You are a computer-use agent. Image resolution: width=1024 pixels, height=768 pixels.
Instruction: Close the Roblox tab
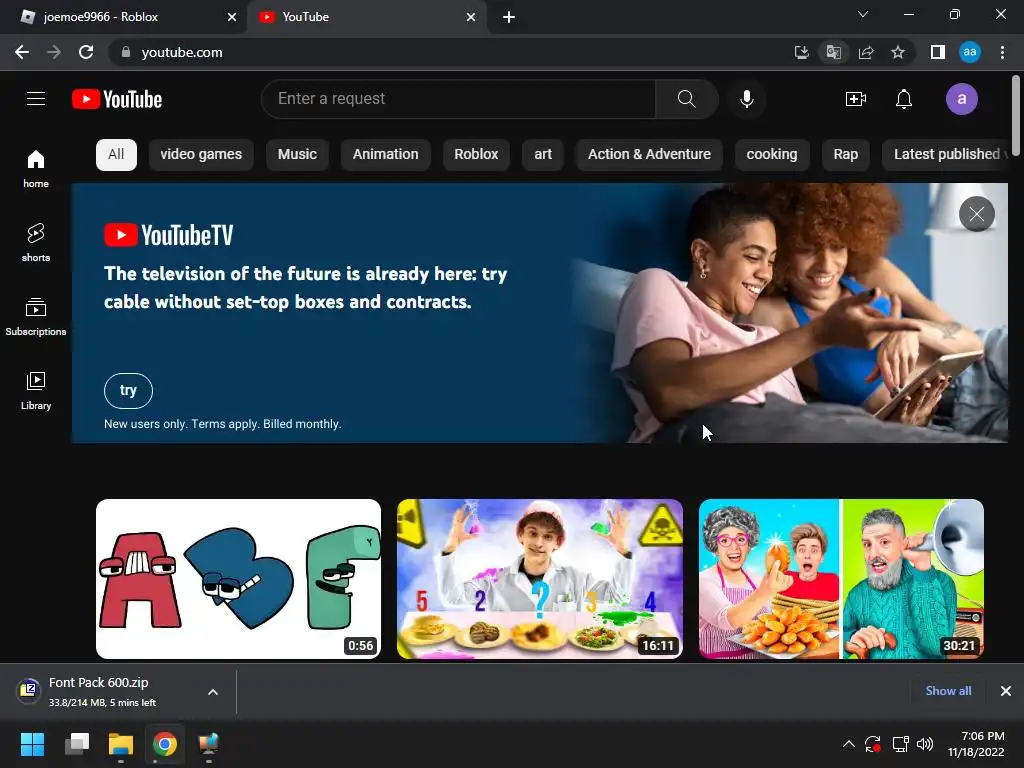tap(232, 17)
